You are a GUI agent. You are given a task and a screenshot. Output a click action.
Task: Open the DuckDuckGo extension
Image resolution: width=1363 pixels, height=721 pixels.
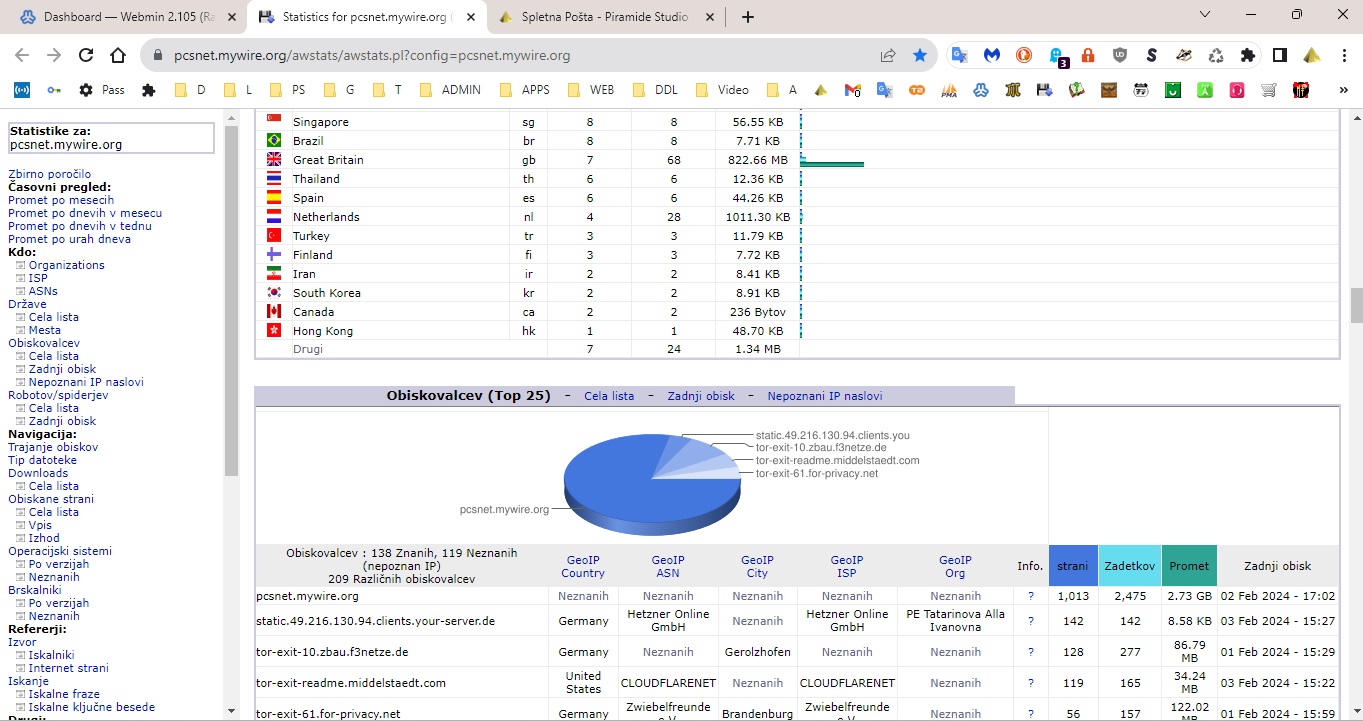tap(1024, 56)
